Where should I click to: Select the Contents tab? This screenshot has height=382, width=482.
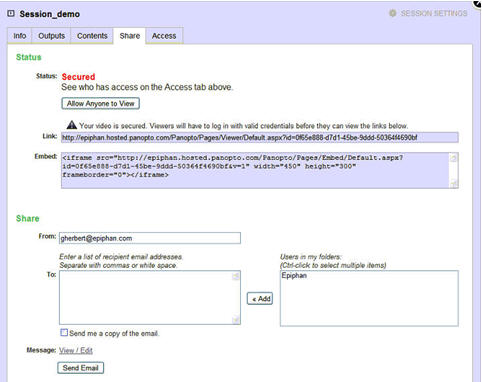click(92, 36)
